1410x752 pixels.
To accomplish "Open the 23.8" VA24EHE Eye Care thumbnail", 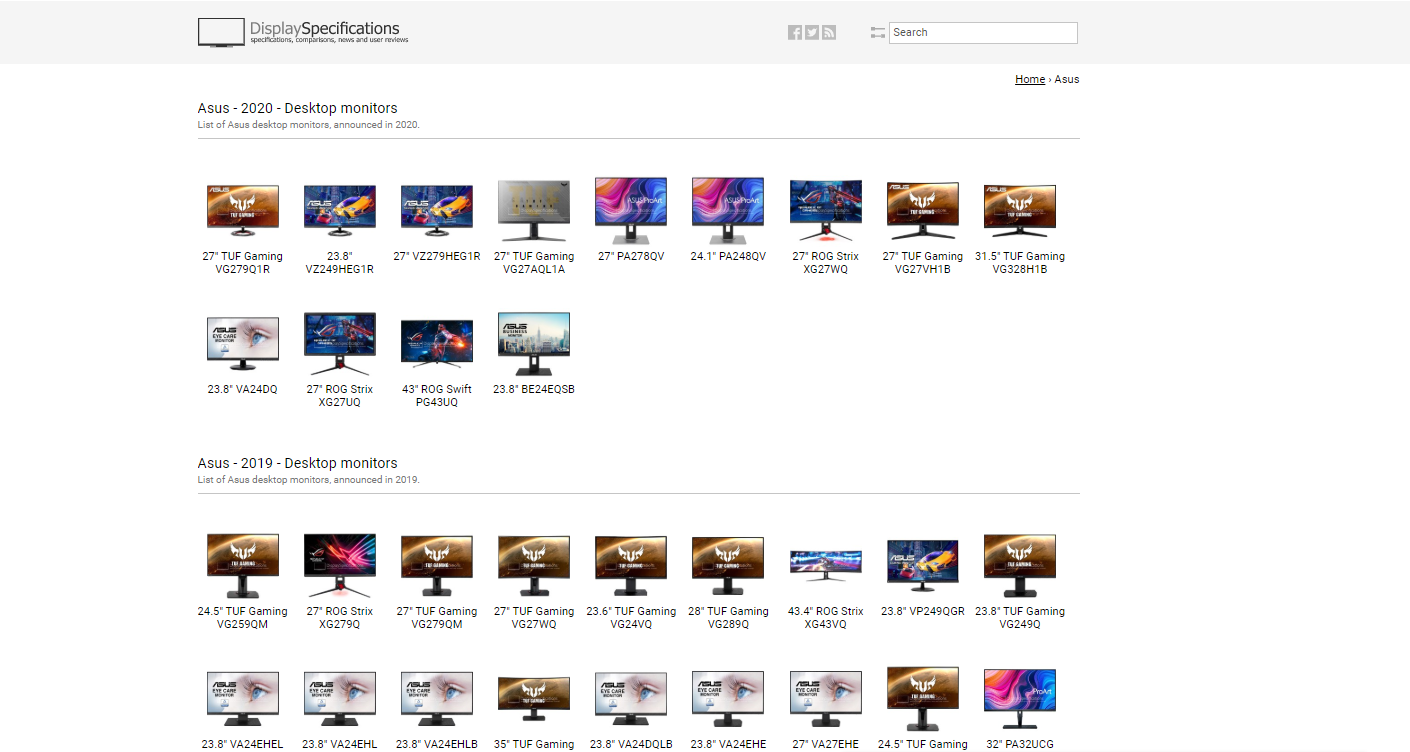I will 728,697.
